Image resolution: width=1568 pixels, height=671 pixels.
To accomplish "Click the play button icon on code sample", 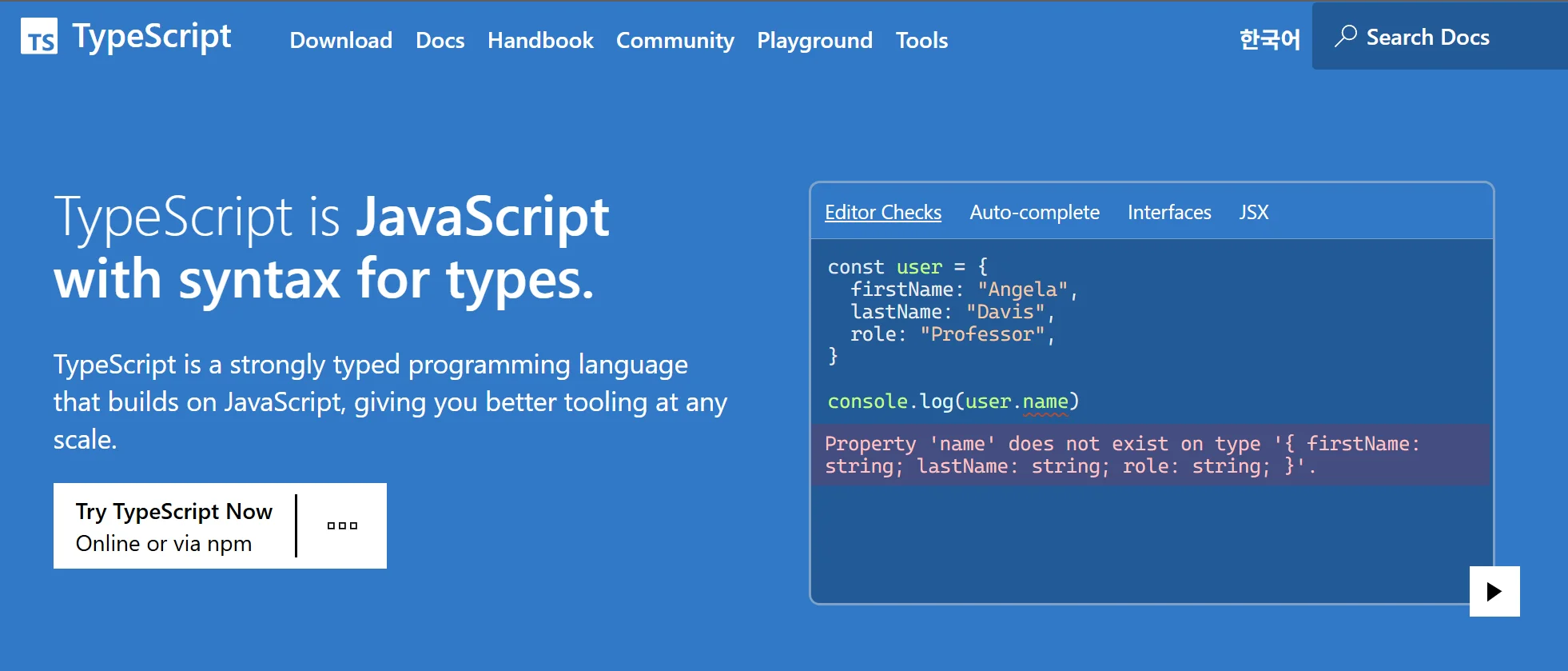I will coord(1494,591).
